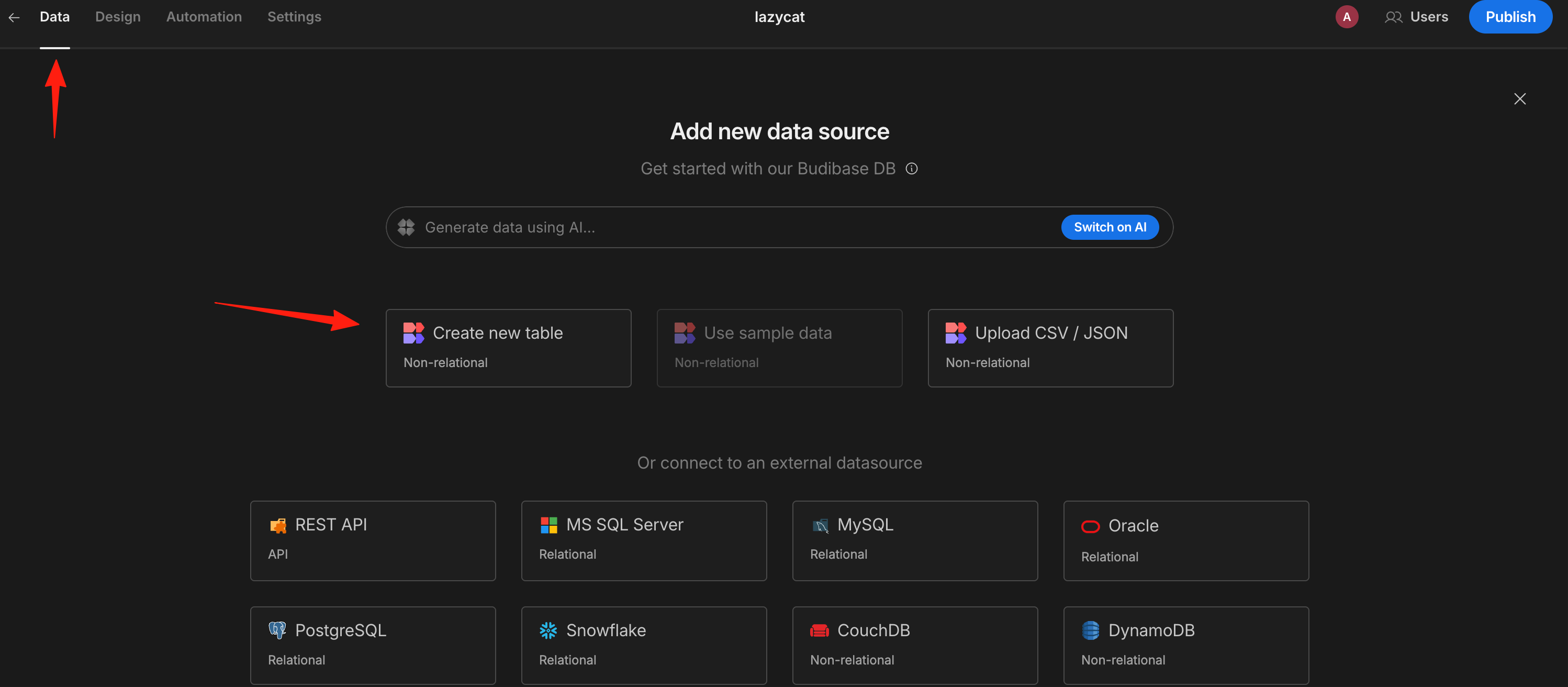Select the REST API datasource icon
This screenshot has height=687, width=1568.
pos(278,525)
